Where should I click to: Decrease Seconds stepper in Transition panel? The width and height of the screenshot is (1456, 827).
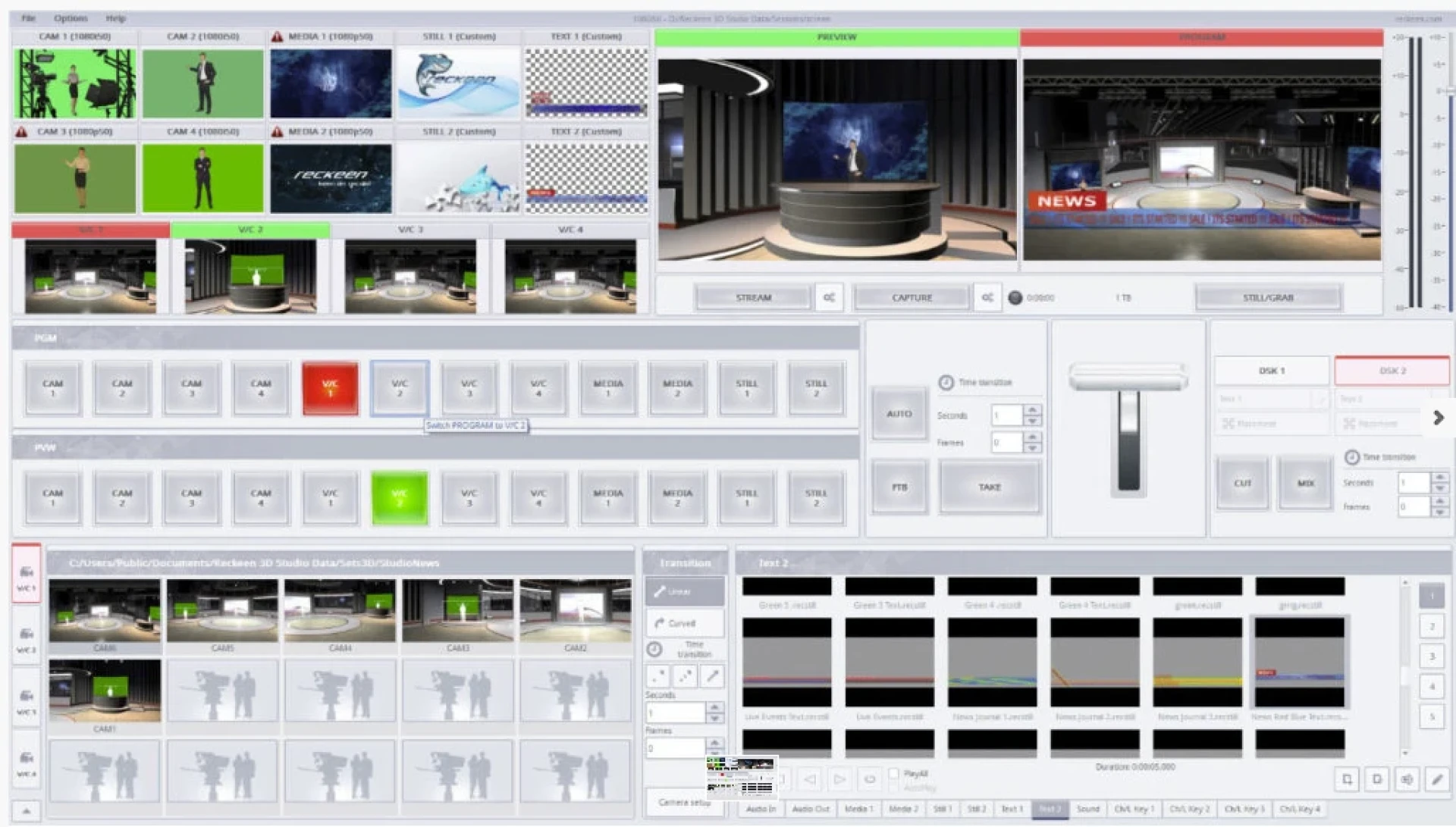click(714, 717)
